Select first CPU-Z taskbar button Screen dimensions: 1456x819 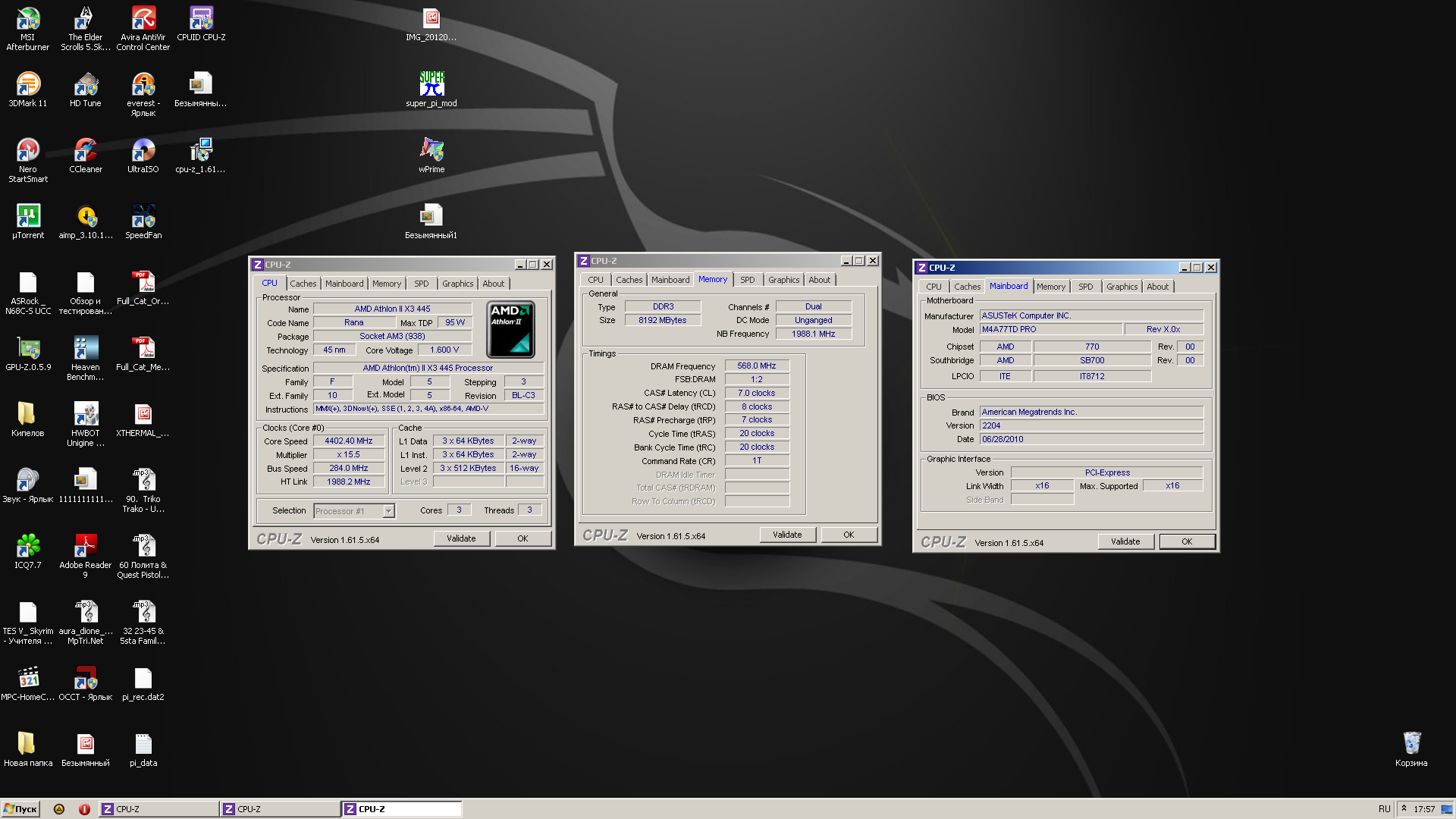[x=159, y=809]
